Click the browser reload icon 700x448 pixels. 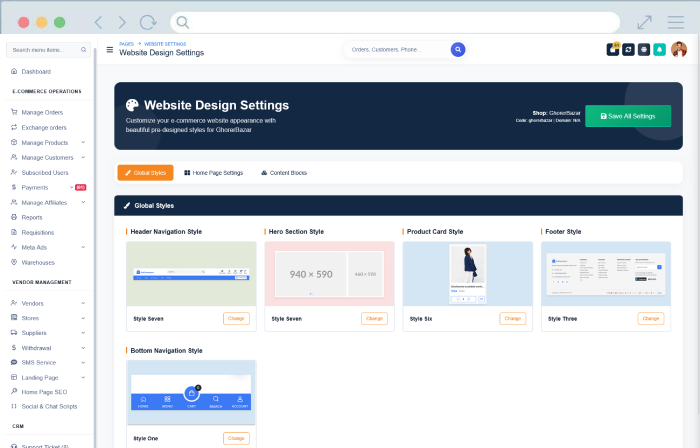point(148,22)
